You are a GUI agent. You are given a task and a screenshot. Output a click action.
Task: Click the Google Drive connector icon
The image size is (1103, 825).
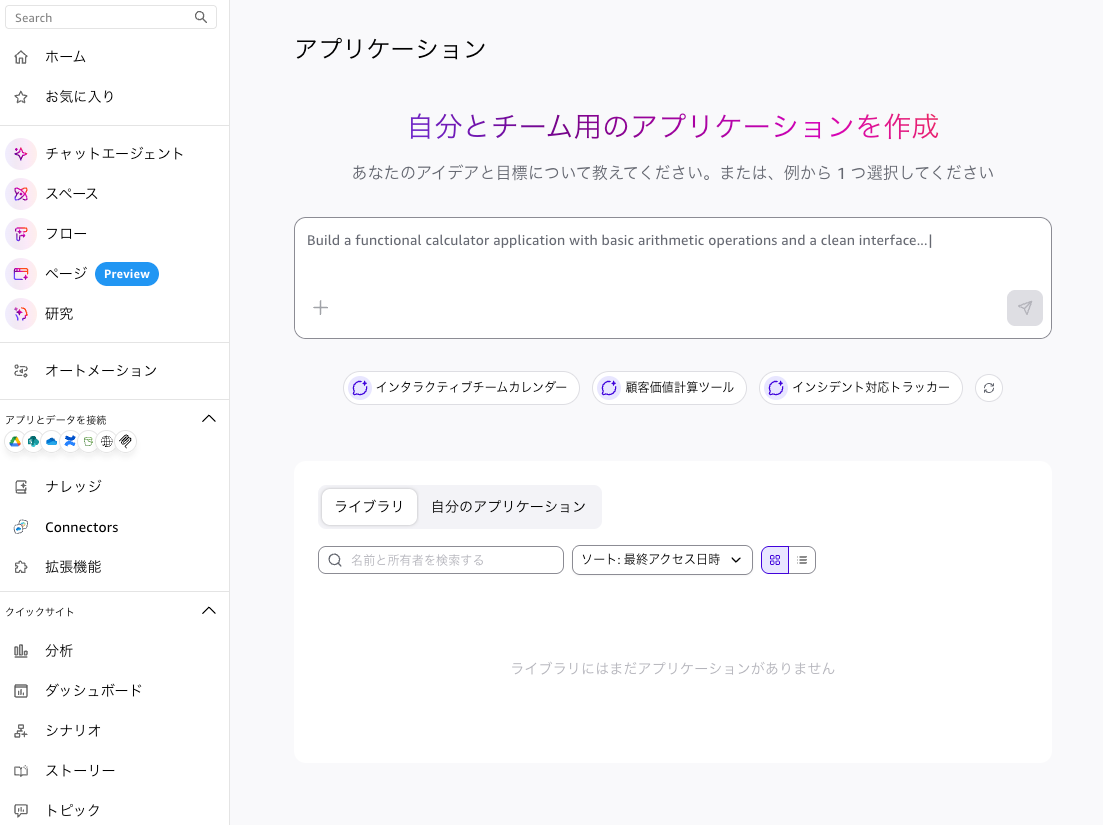click(x=14, y=441)
